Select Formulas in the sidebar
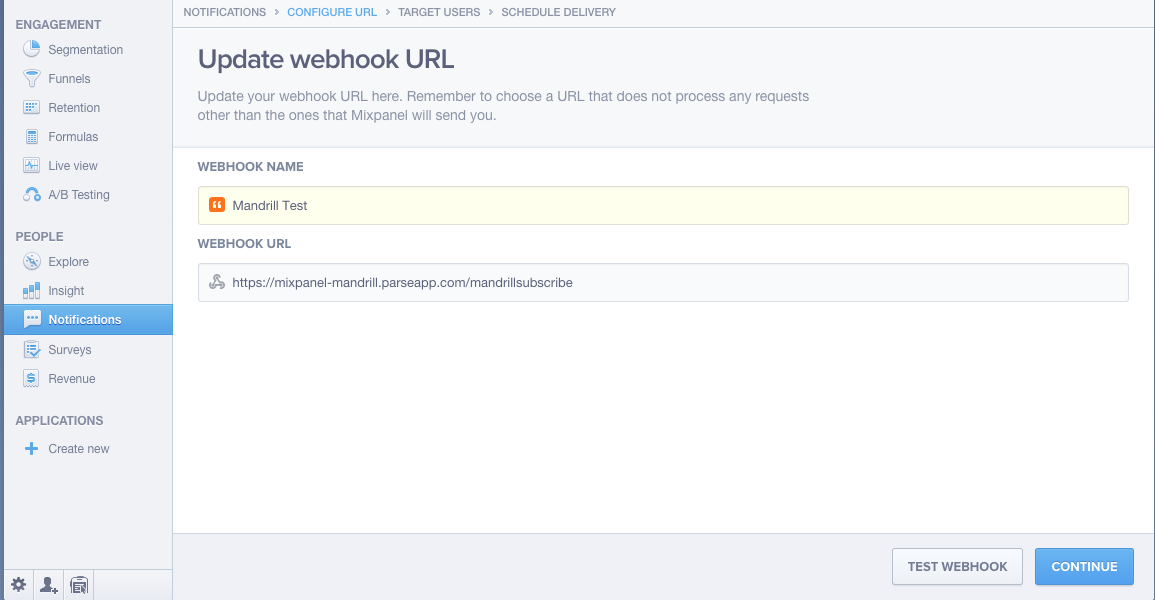Screen dimensions: 1155x600 click(73, 137)
